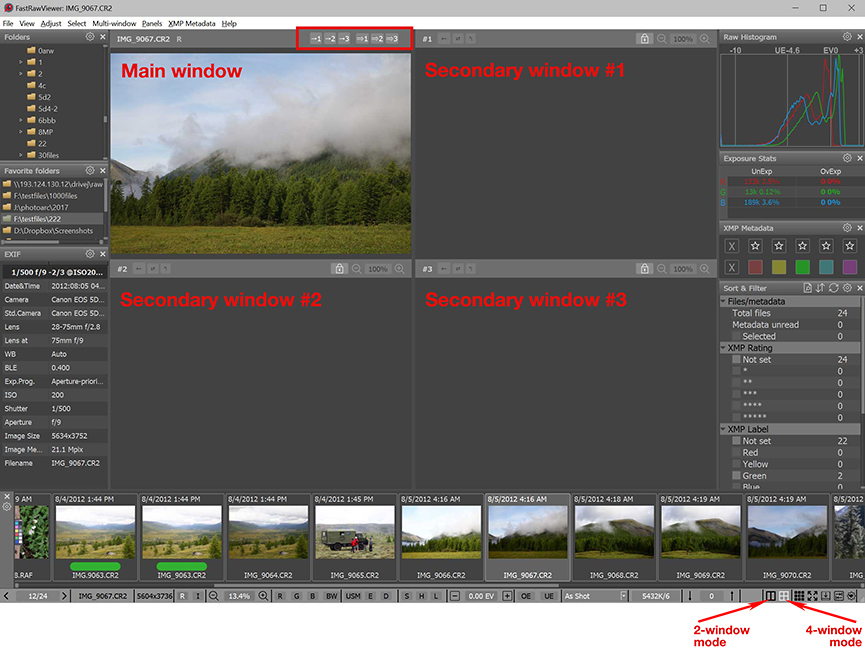Switch to 4-window view mode
Screen dimensions: 865x652
tap(785, 596)
